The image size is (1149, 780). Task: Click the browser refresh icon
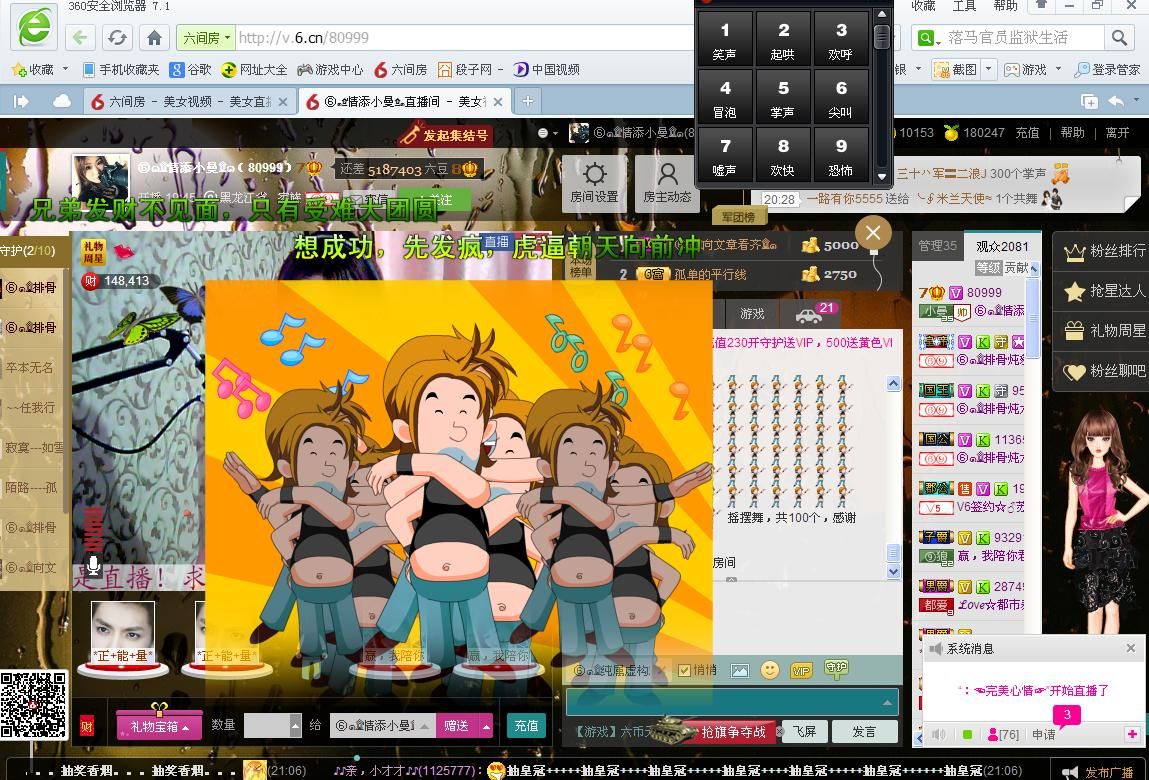click(117, 38)
